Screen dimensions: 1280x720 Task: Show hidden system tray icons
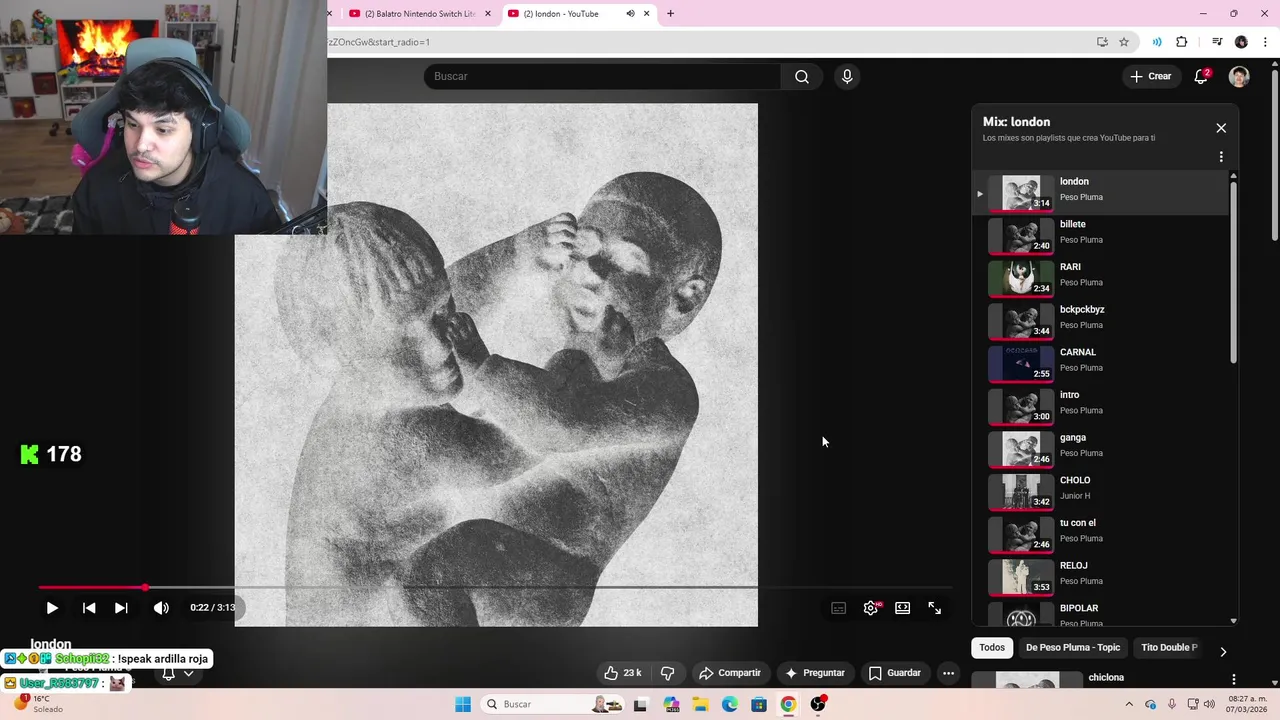pyautogui.click(x=1129, y=704)
